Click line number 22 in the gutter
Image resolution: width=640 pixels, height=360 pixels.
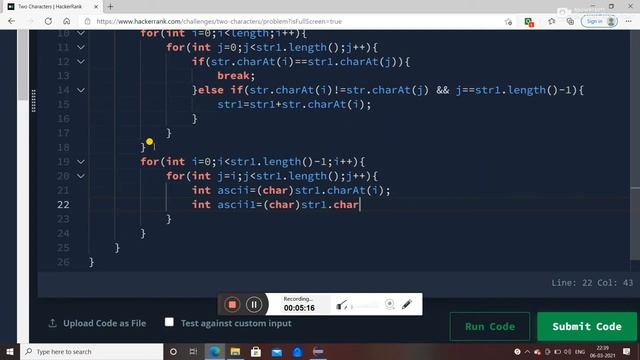pos(63,204)
